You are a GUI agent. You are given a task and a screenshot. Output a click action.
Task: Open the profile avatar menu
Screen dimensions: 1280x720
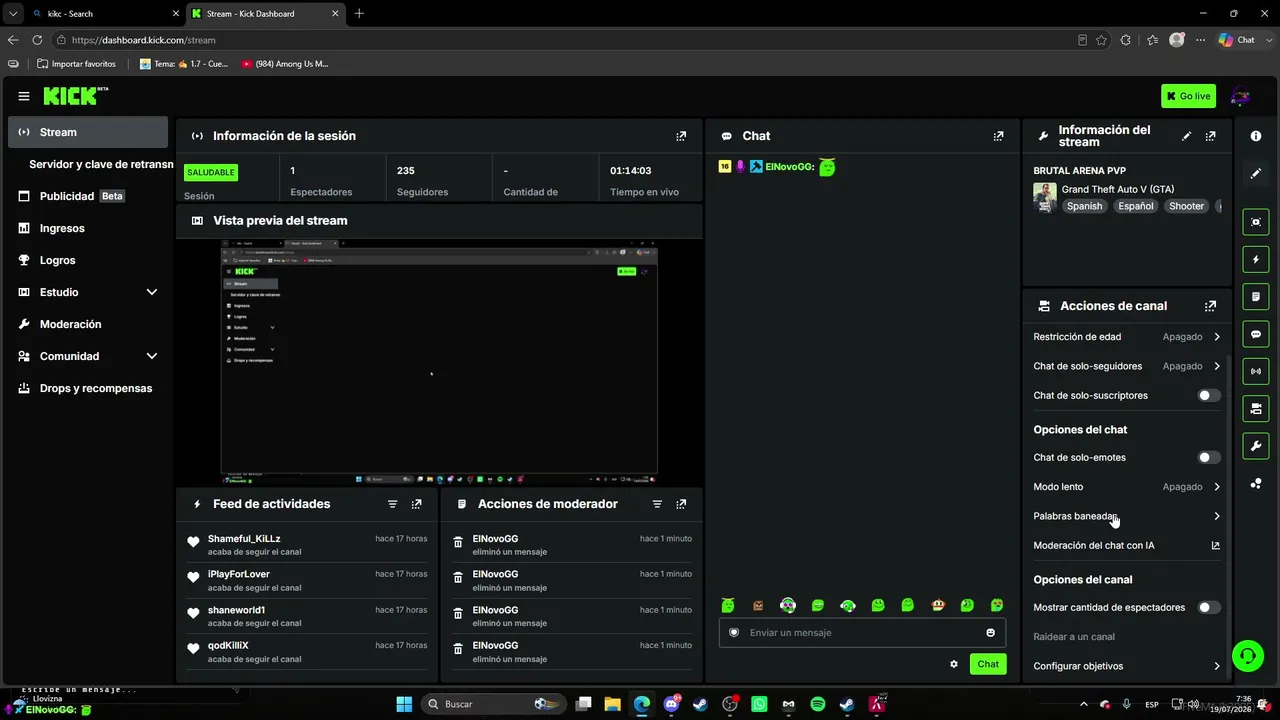pos(1240,96)
